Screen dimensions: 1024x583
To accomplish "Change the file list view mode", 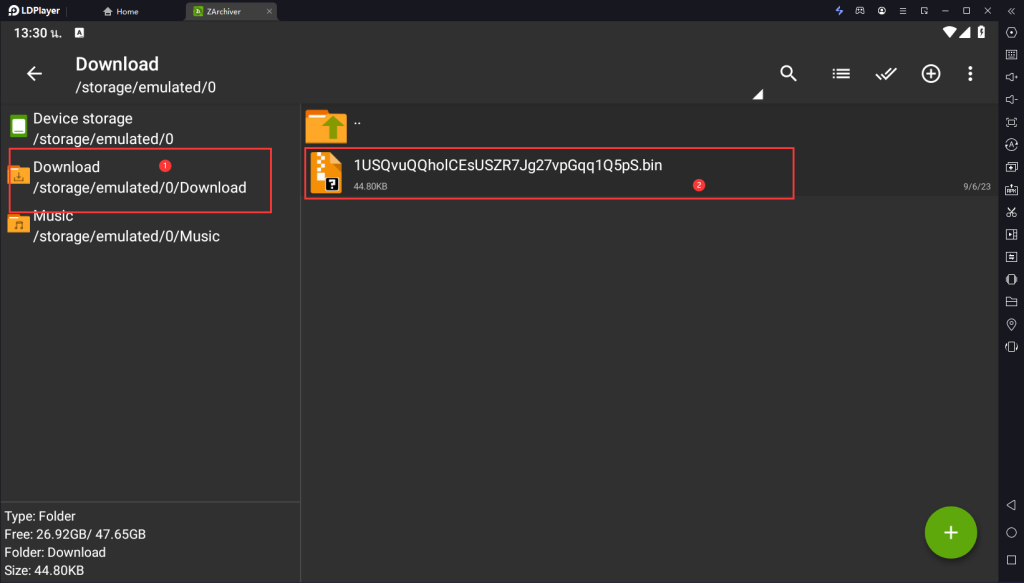I will (841, 74).
